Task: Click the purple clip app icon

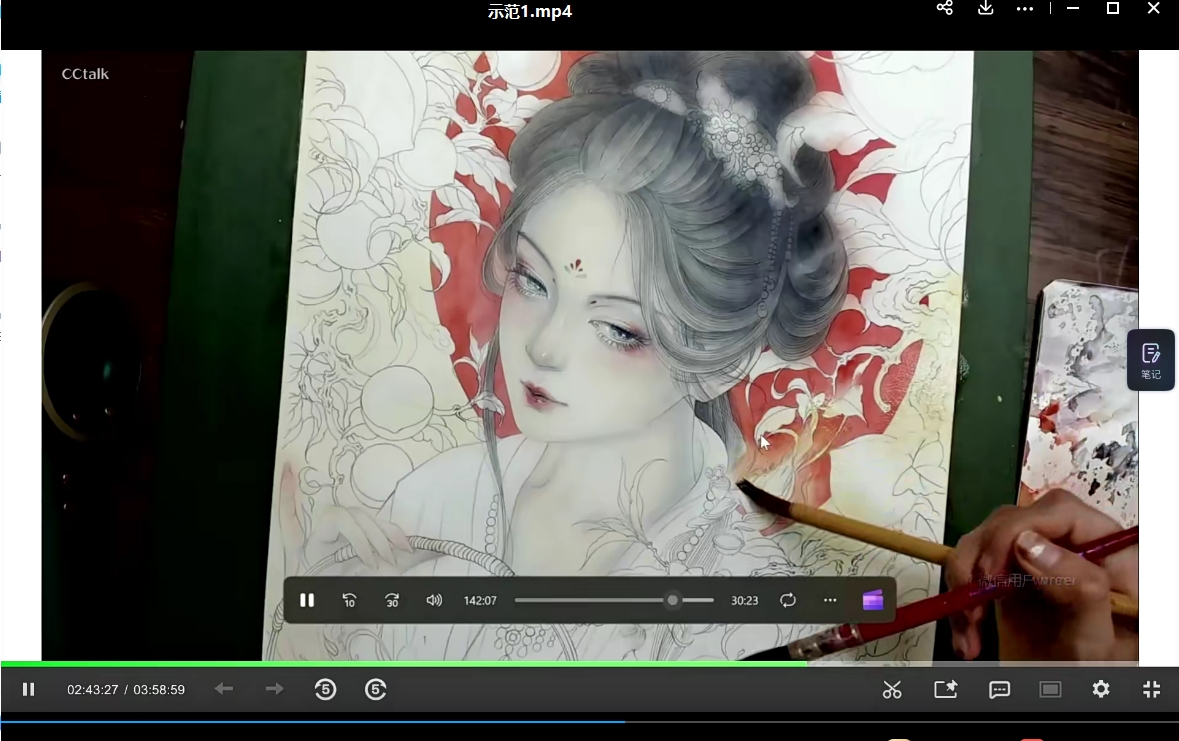Action: pos(872,600)
